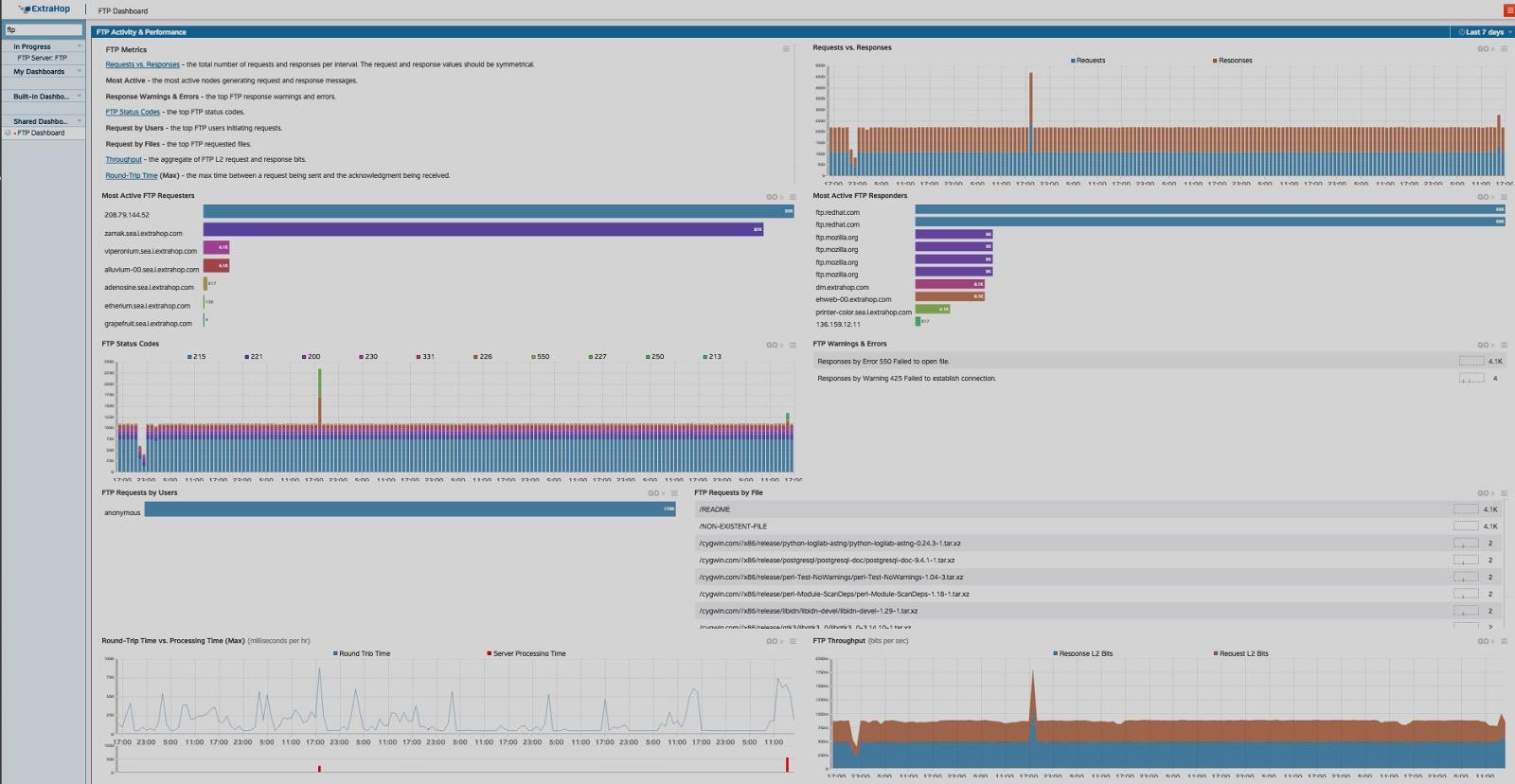Click GO on FTP Requests by File
This screenshot has width=1515, height=784.
(1485, 493)
